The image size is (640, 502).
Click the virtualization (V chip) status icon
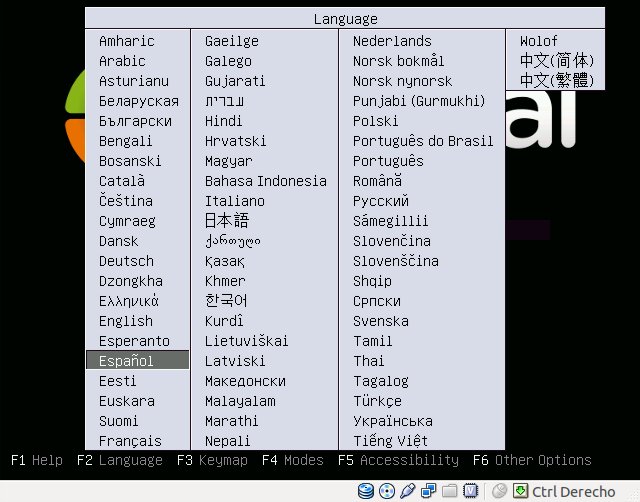click(470, 491)
